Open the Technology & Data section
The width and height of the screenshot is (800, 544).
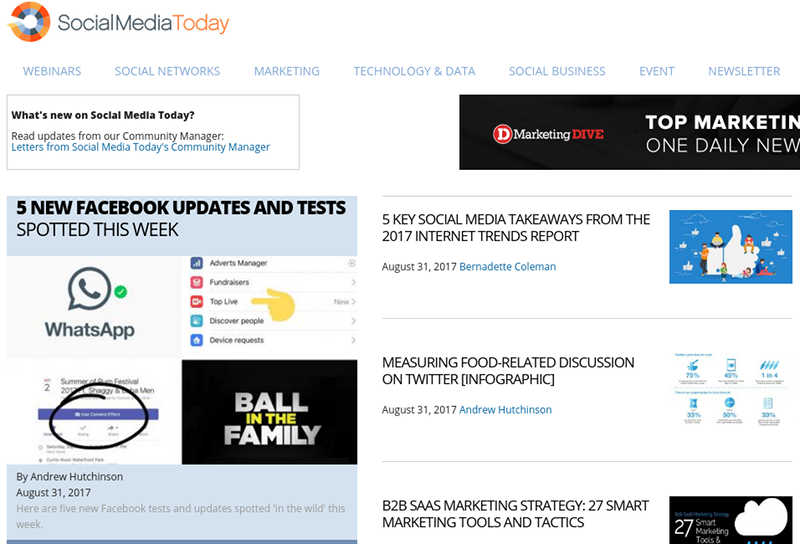[414, 71]
